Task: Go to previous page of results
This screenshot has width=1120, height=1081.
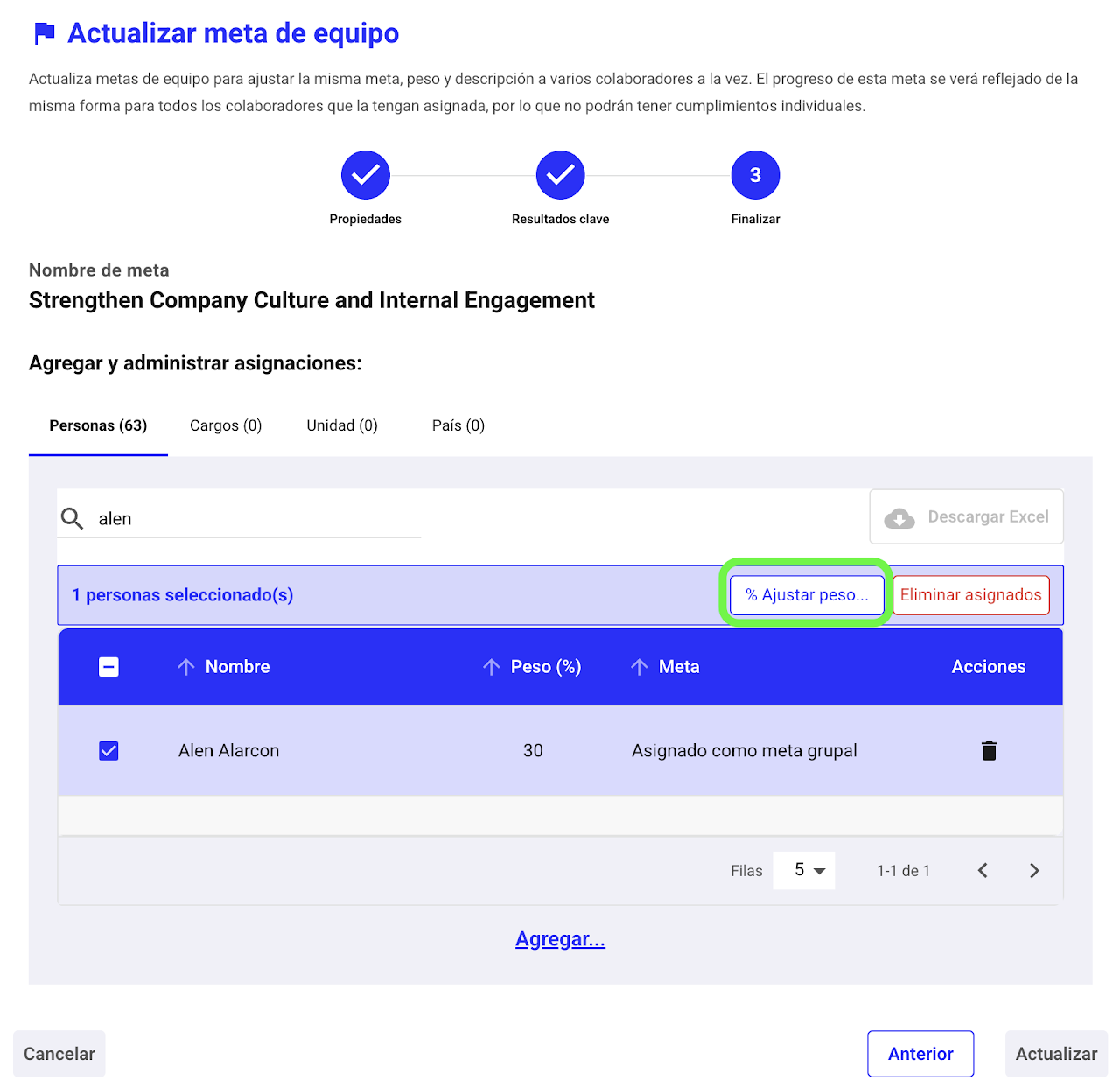Action: coord(983,870)
